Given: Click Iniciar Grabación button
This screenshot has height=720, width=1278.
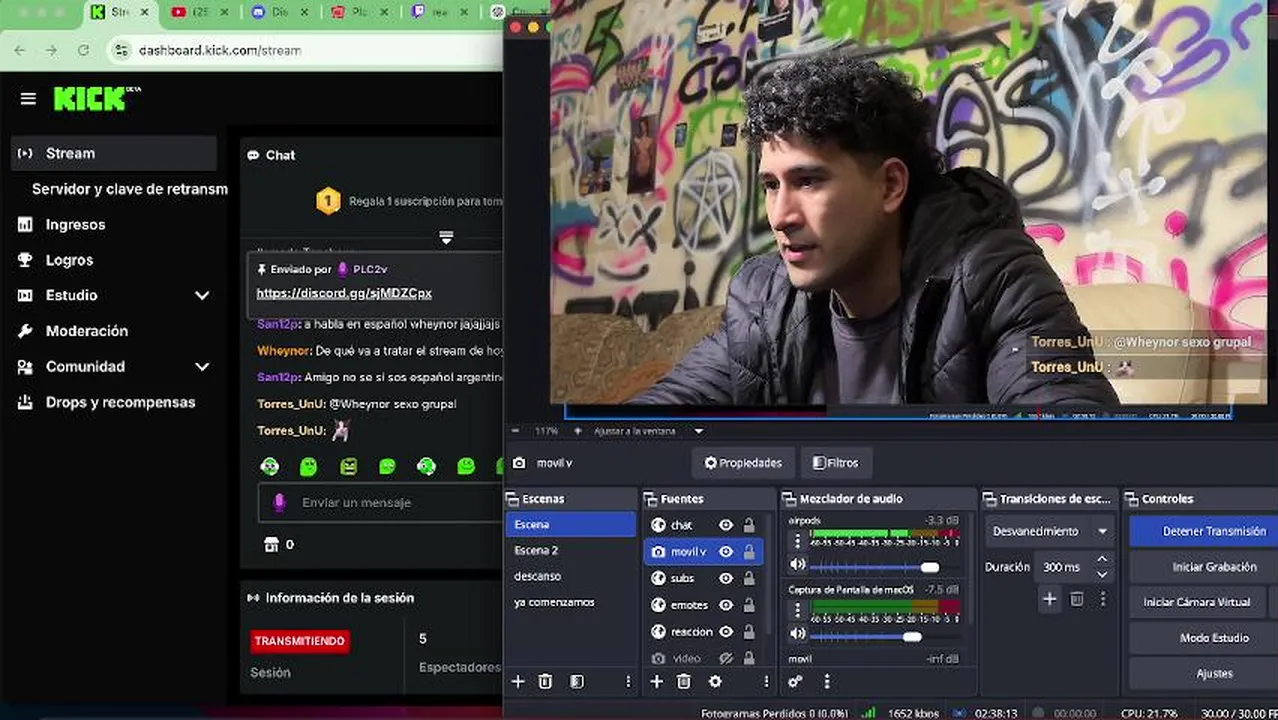Looking at the screenshot, I should pos(1204,567).
